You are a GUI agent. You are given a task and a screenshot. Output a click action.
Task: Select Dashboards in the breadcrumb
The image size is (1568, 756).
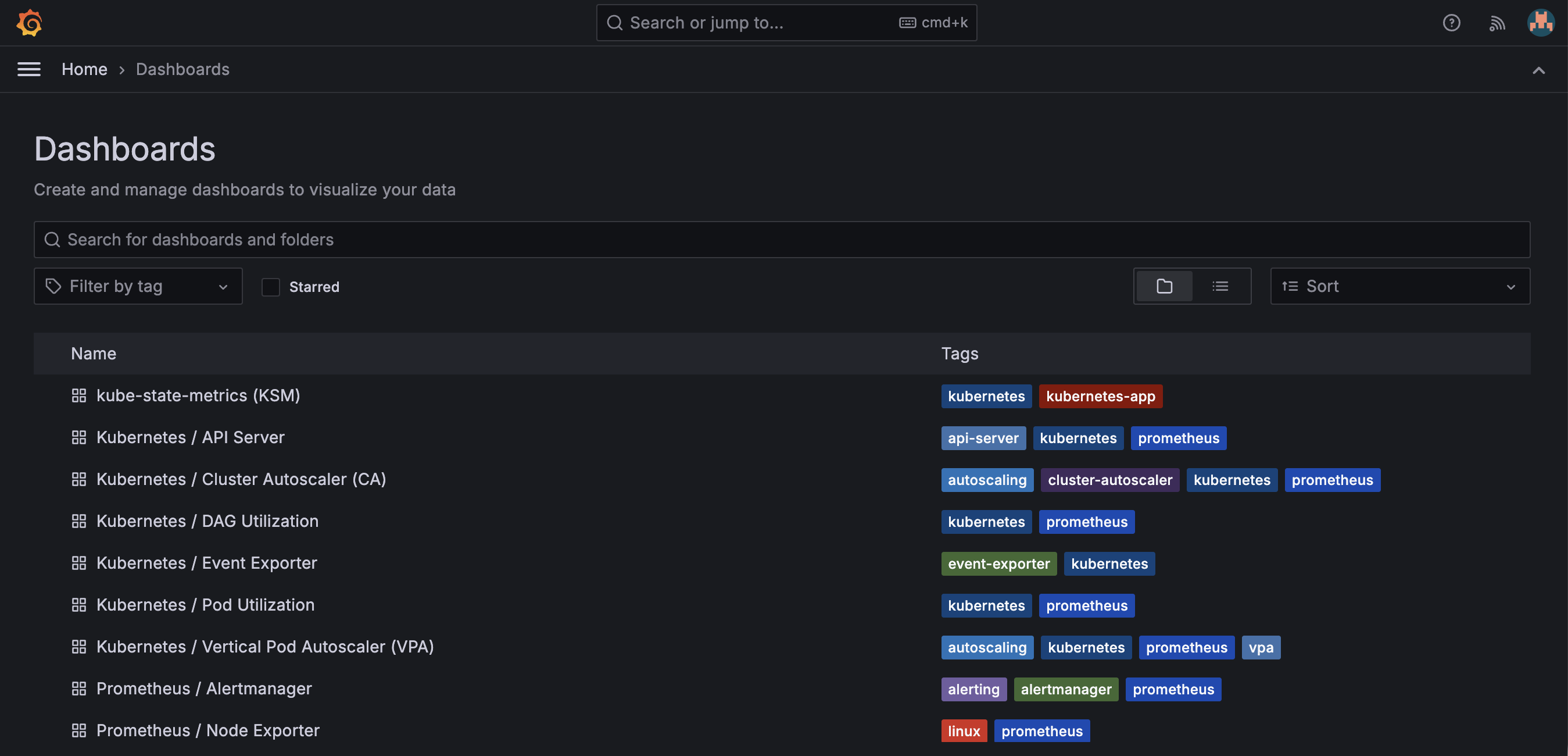pos(182,69)
